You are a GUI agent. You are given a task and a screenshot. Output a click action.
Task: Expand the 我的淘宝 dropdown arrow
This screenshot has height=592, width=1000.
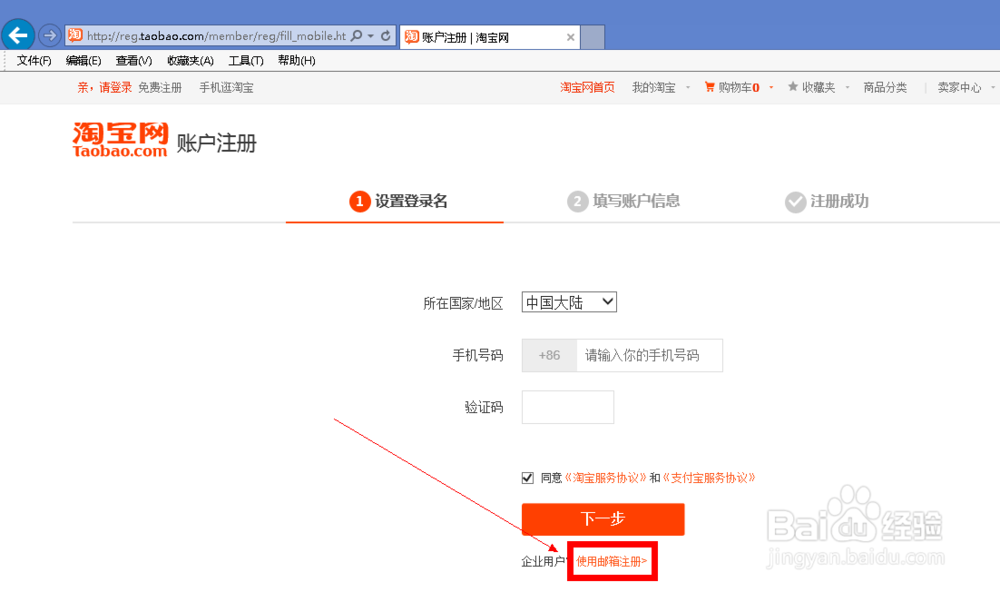coord(688,87)
